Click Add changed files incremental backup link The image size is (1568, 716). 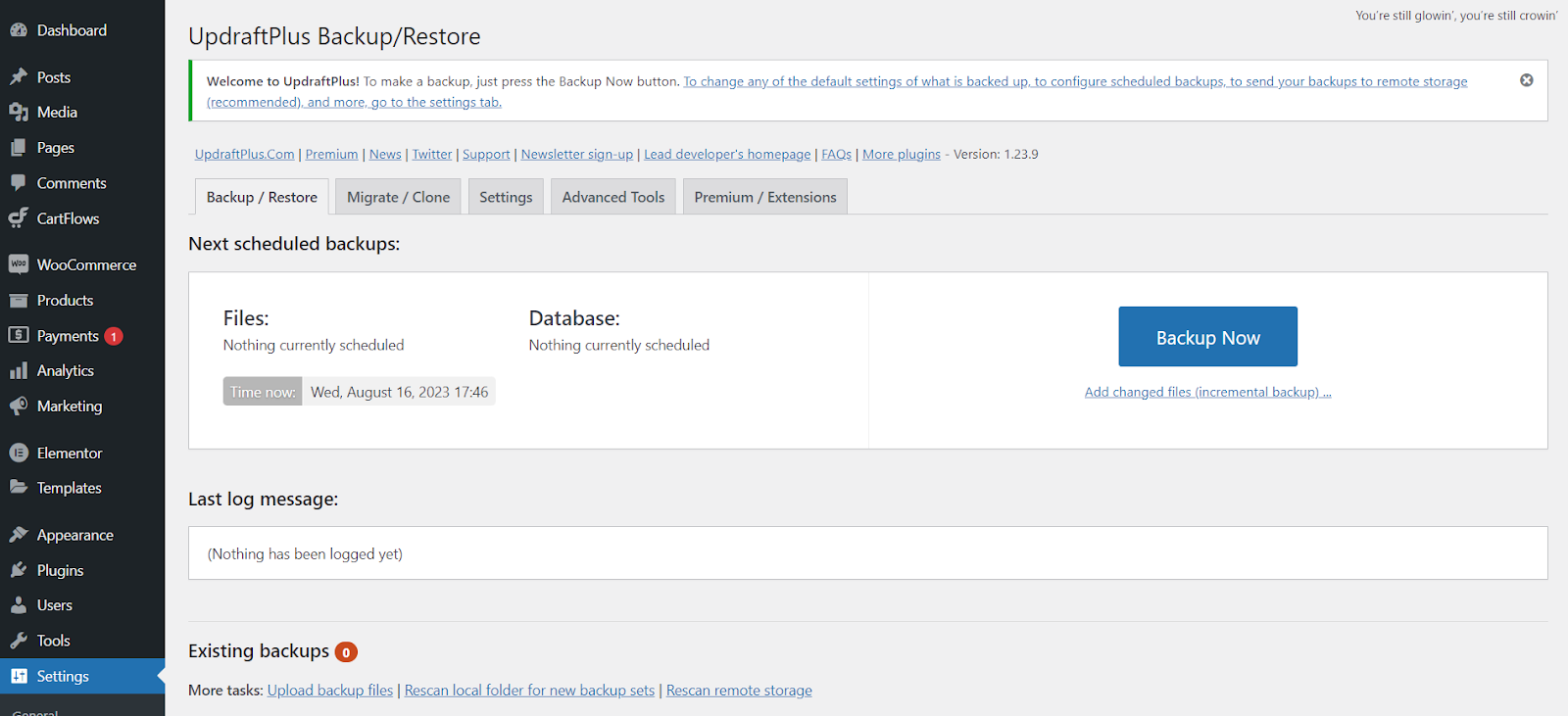(1207, 392)
